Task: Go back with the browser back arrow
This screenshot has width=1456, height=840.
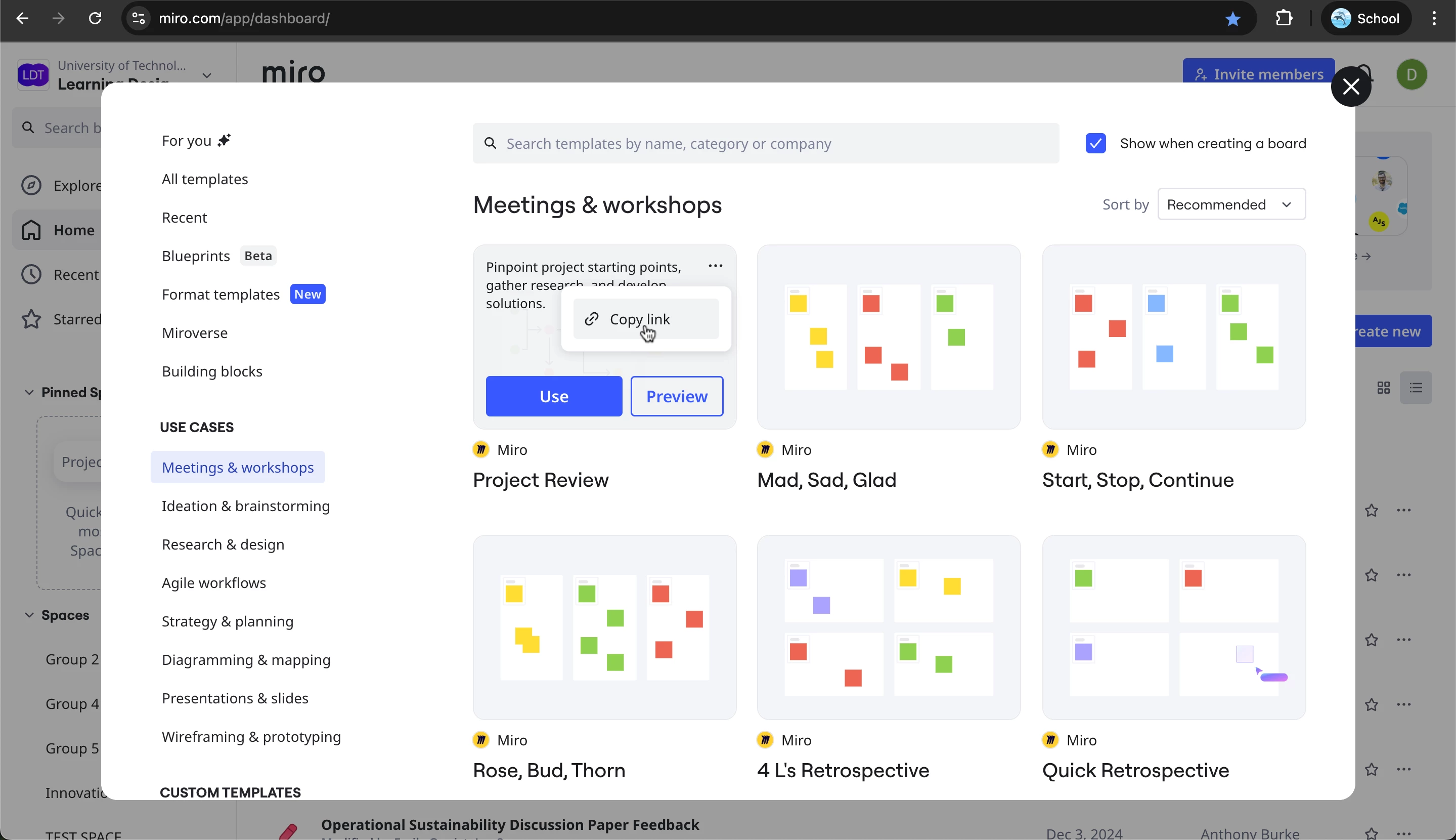Action: tap(22, 18)
